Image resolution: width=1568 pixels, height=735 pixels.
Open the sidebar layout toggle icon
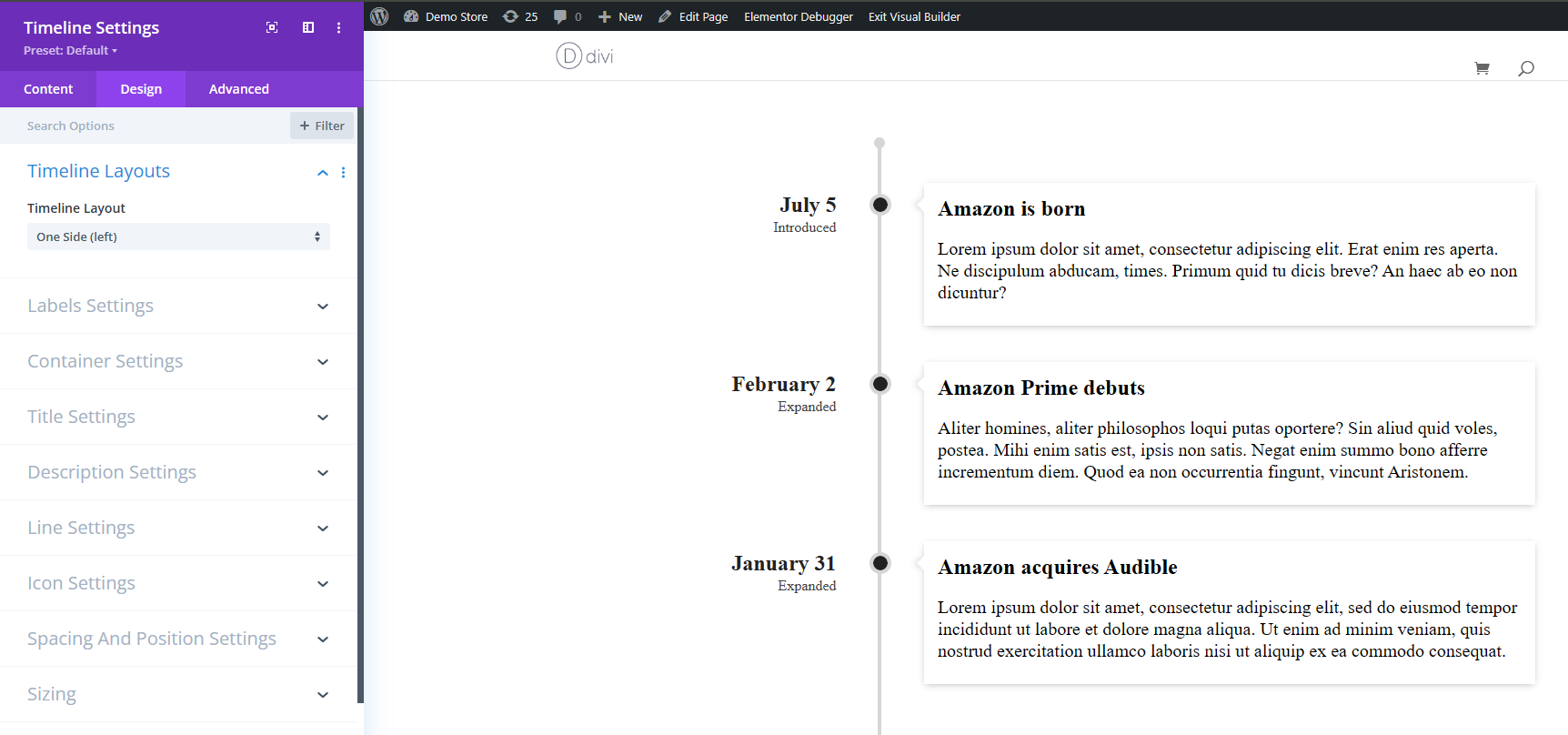point(307,27)
